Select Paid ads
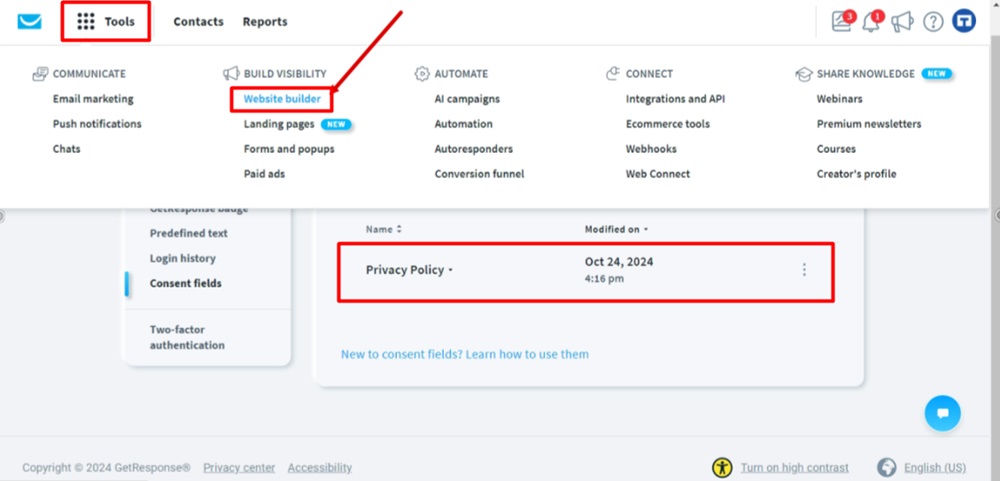Viewport: 1000px width, 481px height. click(x=264, y=174)
